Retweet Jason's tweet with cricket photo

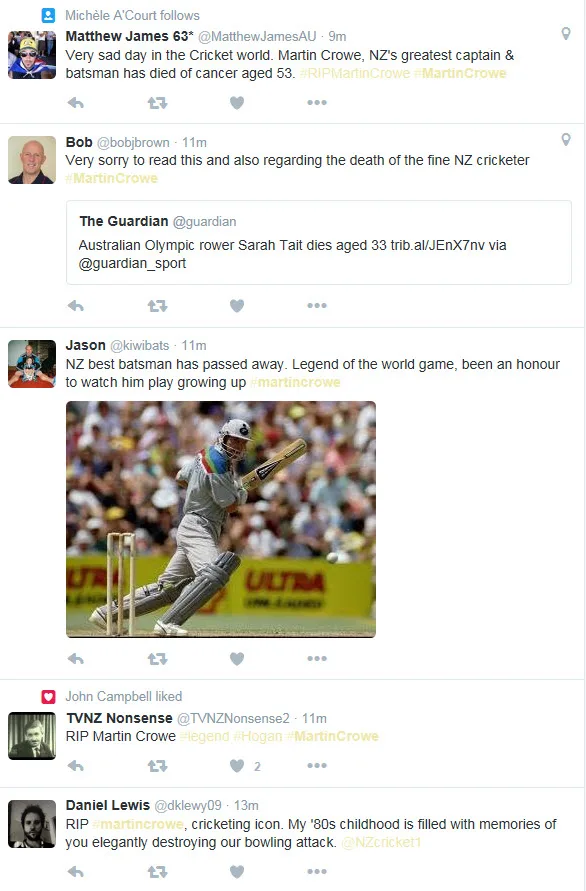point(157,659)
